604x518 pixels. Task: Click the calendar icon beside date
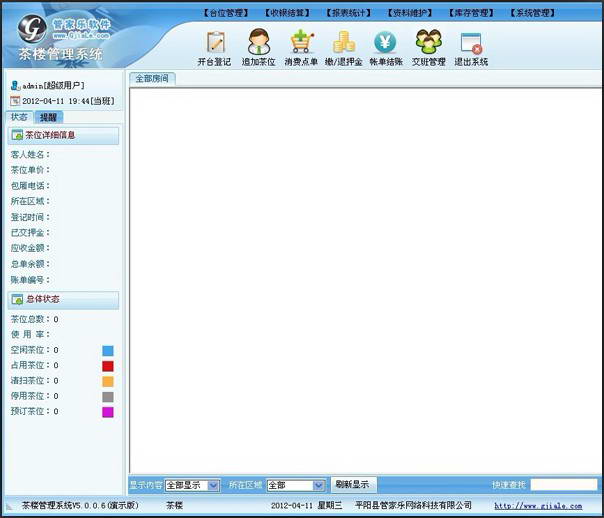tap(15, 101)
